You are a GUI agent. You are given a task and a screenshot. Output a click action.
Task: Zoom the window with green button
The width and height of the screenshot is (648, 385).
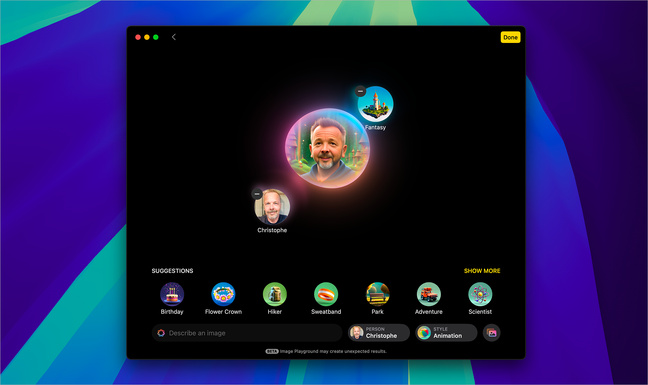[156, 37]
